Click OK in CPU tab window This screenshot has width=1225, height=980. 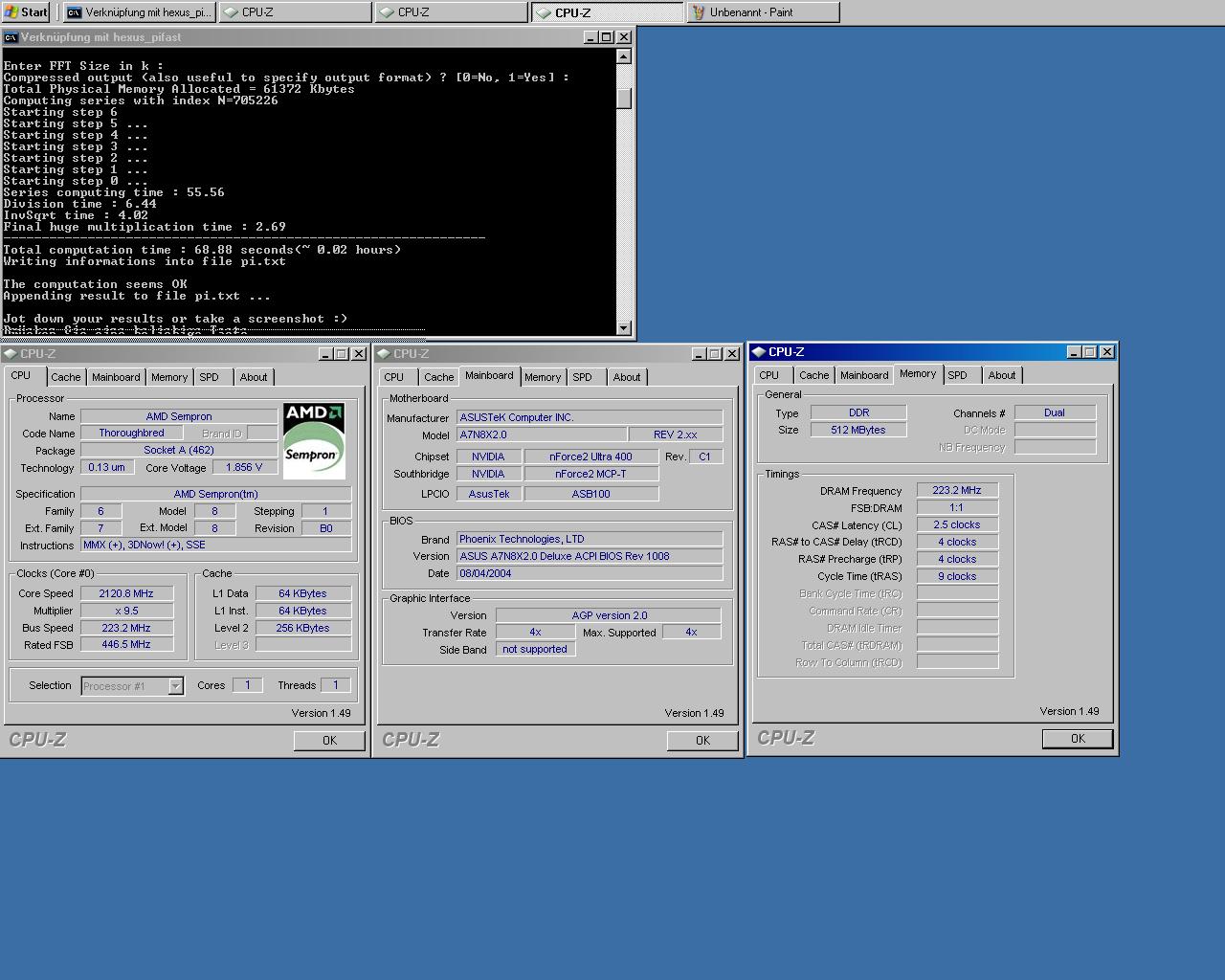click(329, 740)
